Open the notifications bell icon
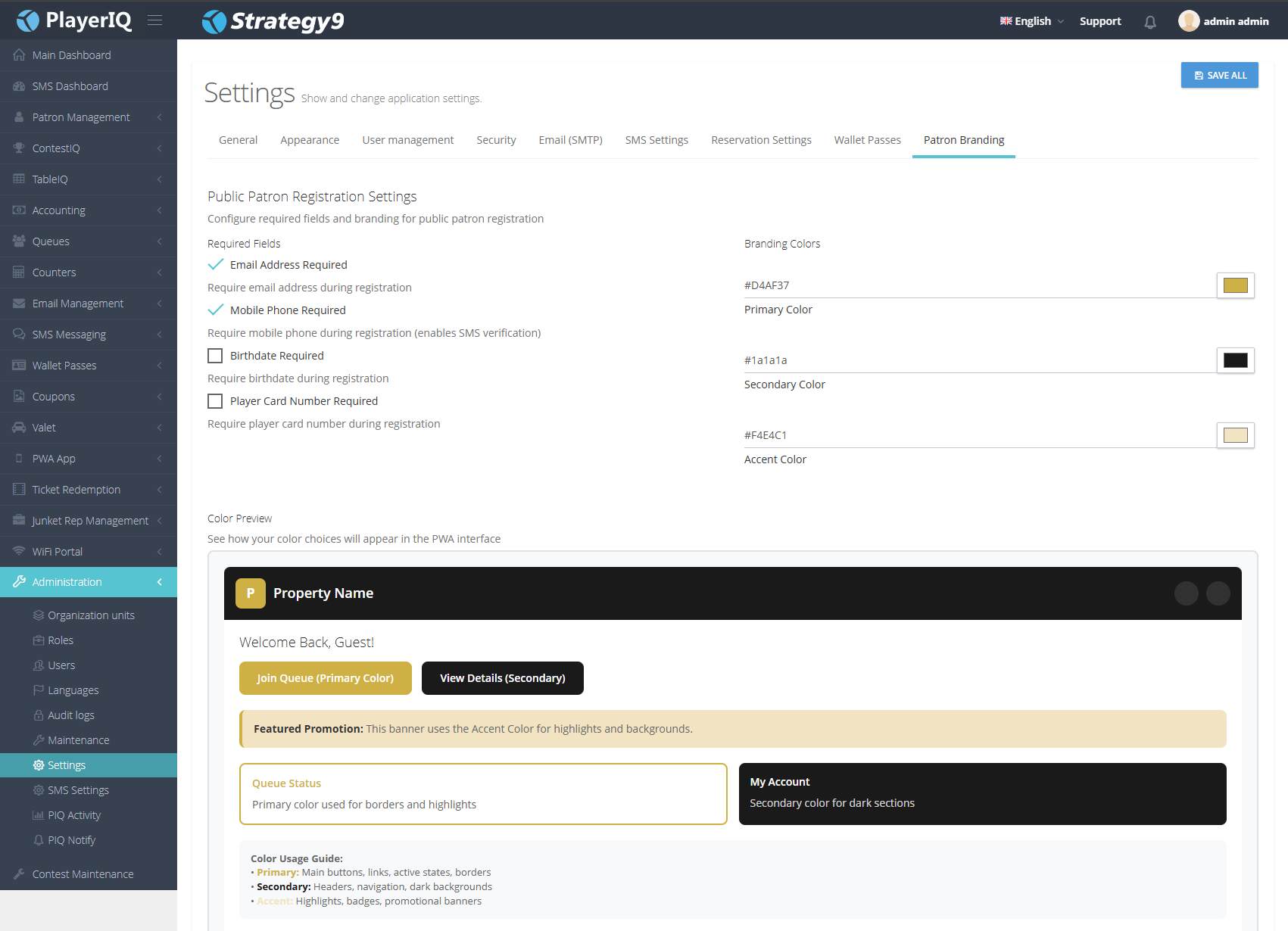1288x931 pixels. (1150, 22)
